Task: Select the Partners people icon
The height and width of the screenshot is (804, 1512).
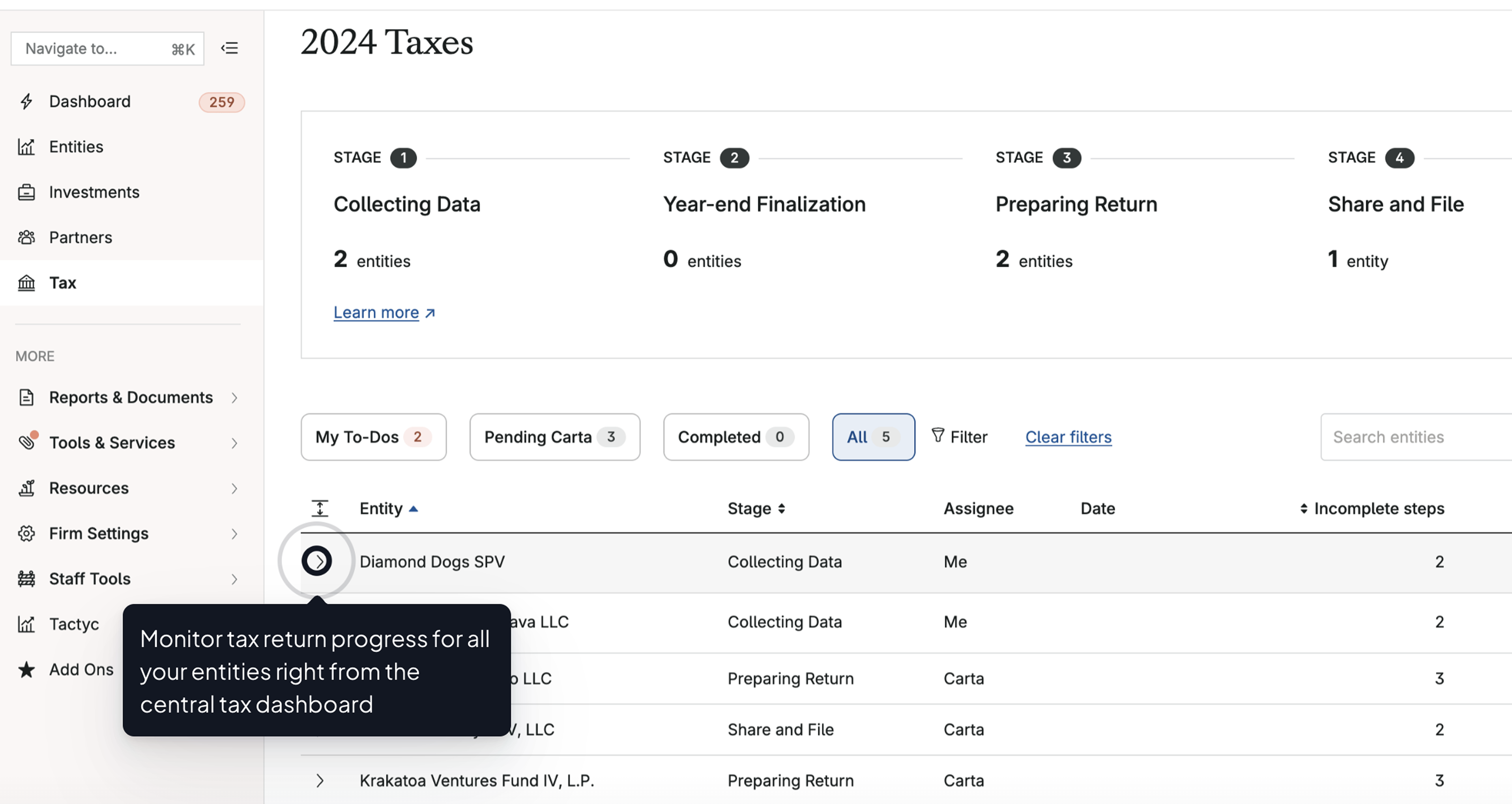Action: pyautogui.click(x=26, y=237)
